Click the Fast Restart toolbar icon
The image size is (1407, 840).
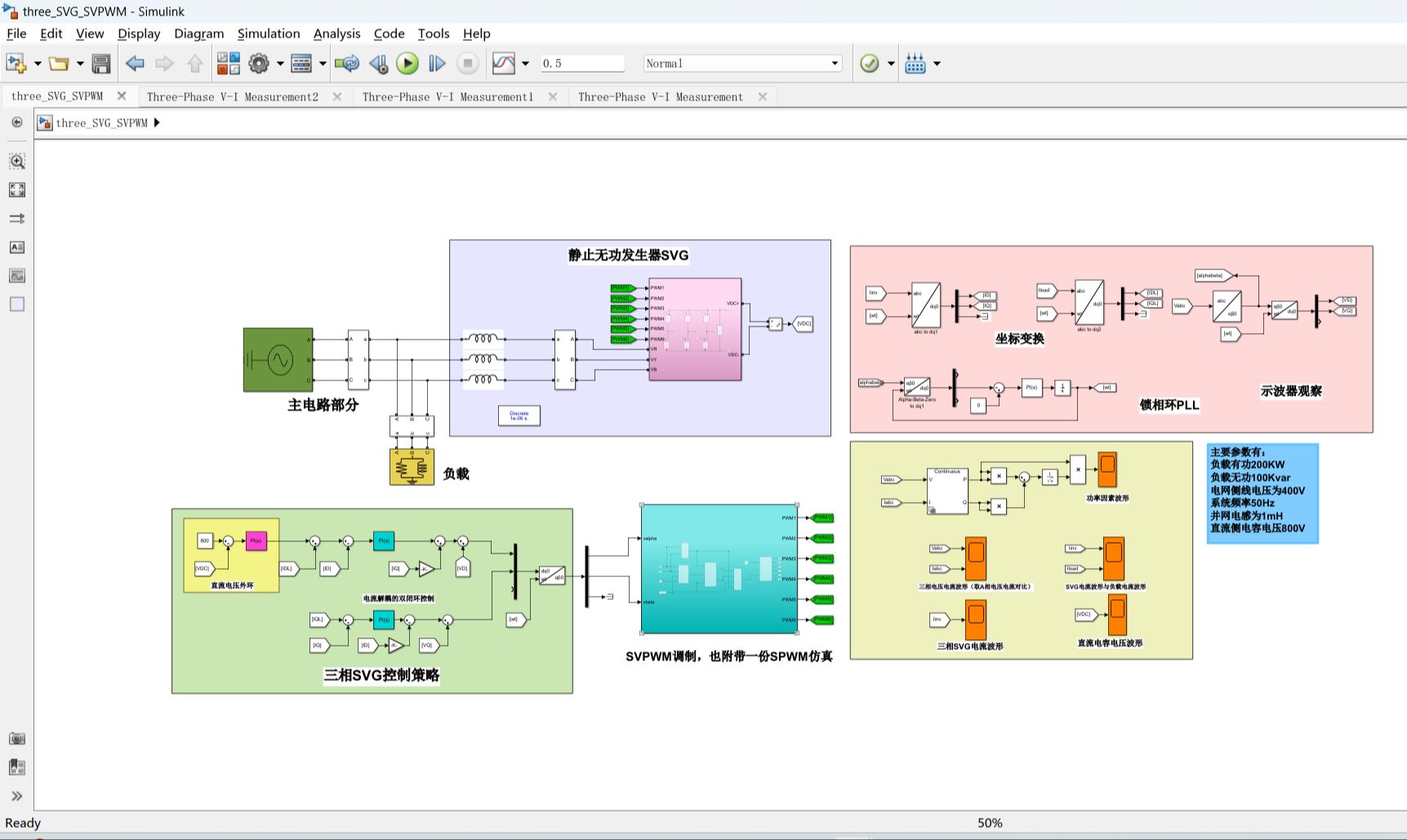[x=347, y=63]
